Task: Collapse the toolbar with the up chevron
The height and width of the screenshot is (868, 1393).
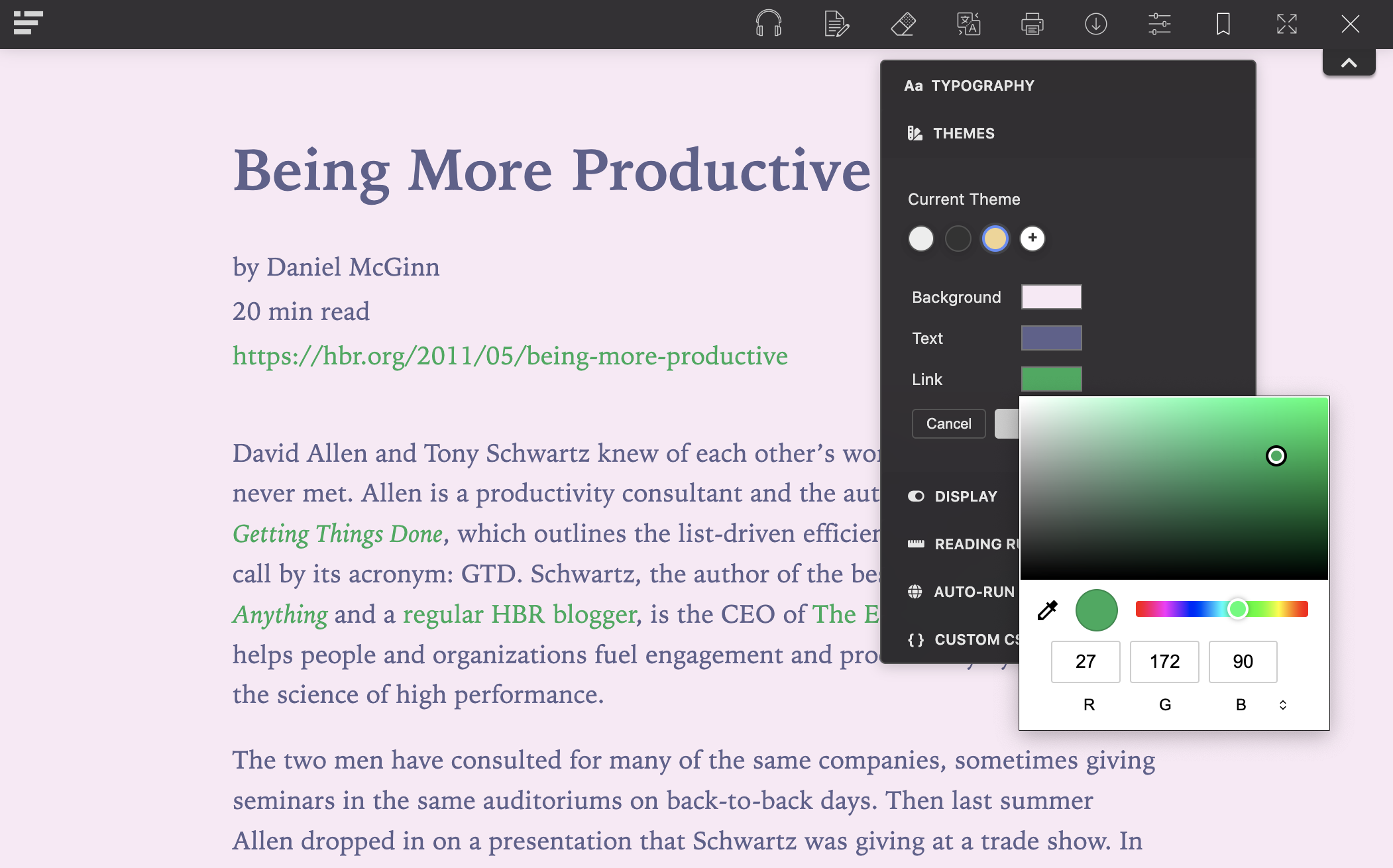Action: tap(1349, 63)
